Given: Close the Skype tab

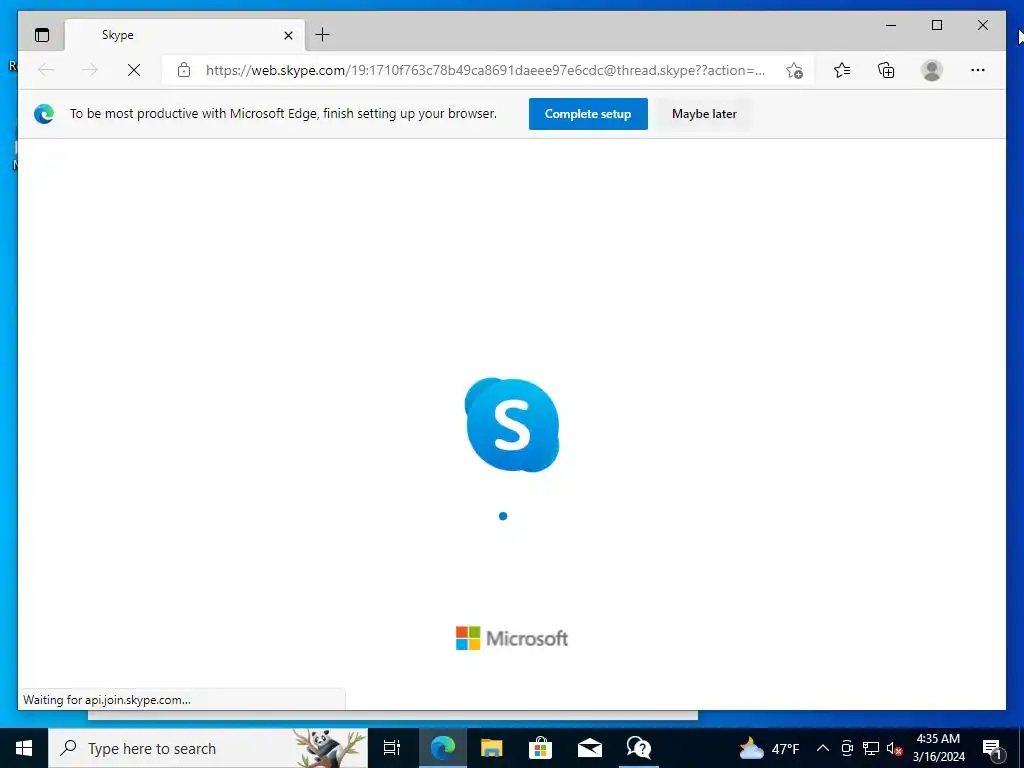Looking at the screenshot, I should [x=288, y=35].
